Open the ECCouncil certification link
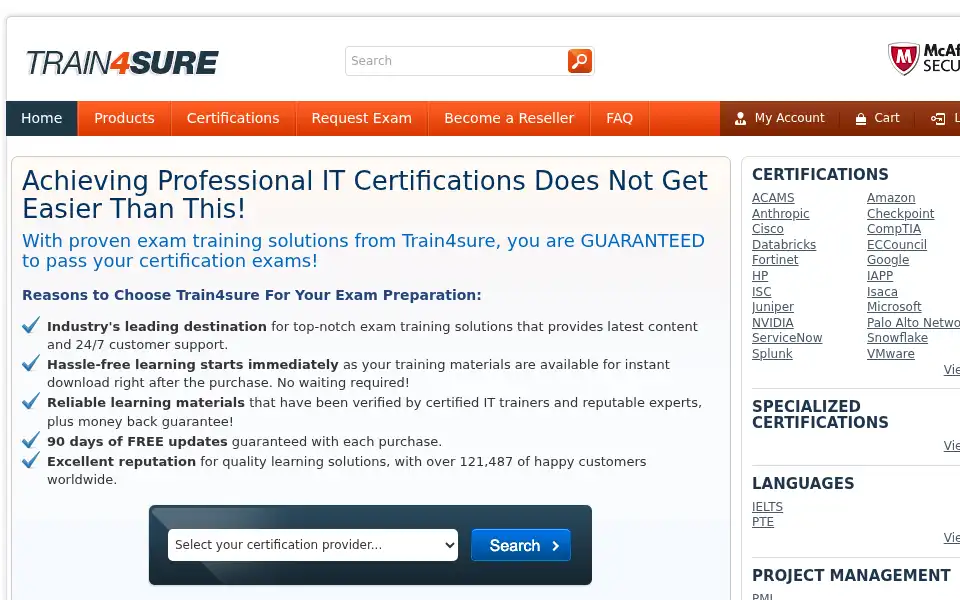 point(897,244)
